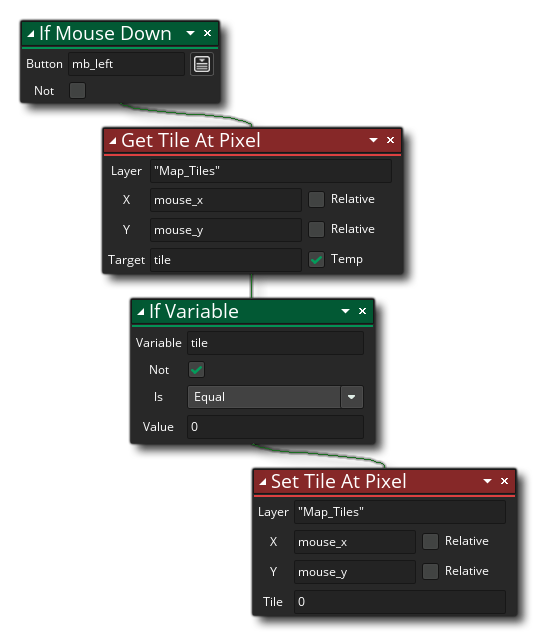Screen dimensions: 537x636
Task: Collapse the If Mouse Down action block
Action: [x=31, y=34]
